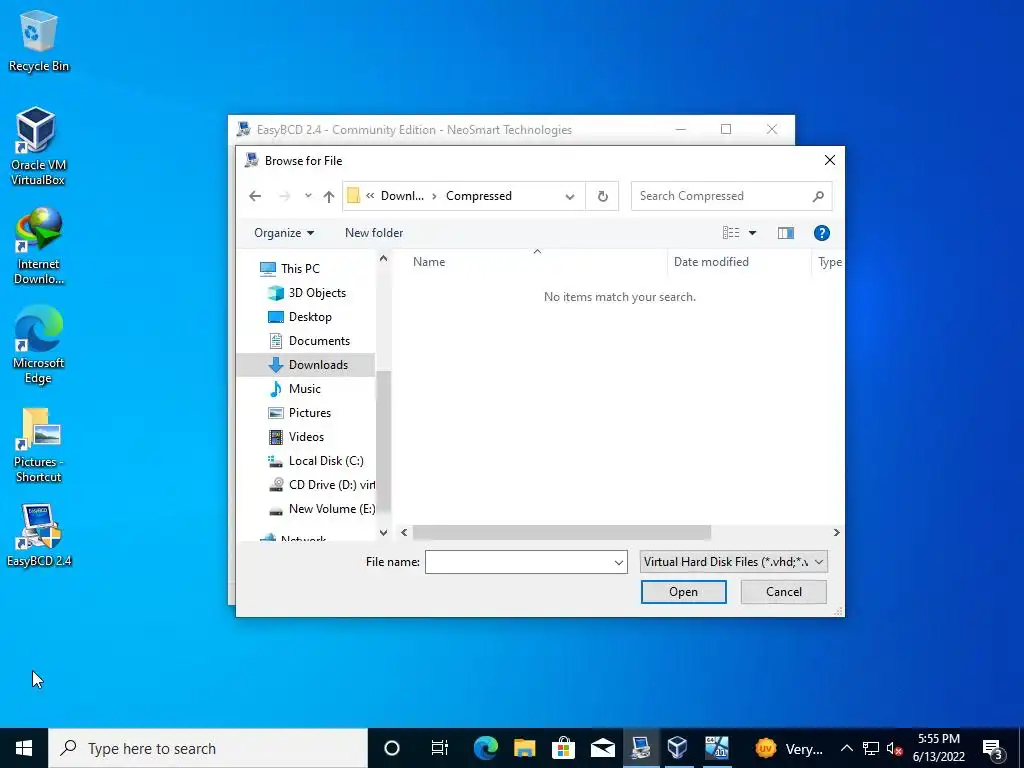Open the Windows Start menu
Screen dimensions: 1024x768
(x=24, y=748)
